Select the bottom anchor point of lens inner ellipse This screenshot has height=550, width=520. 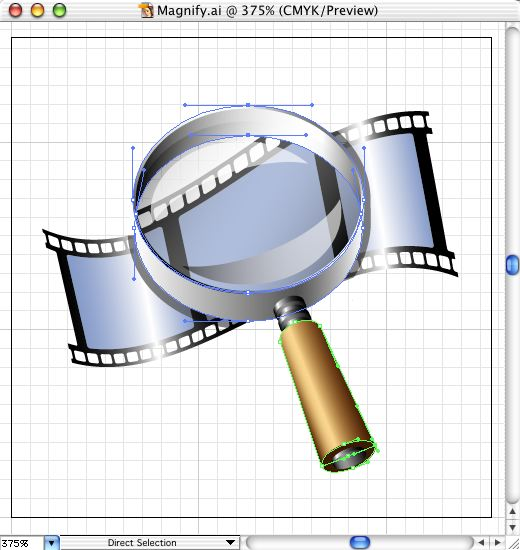tap(248, 293)
